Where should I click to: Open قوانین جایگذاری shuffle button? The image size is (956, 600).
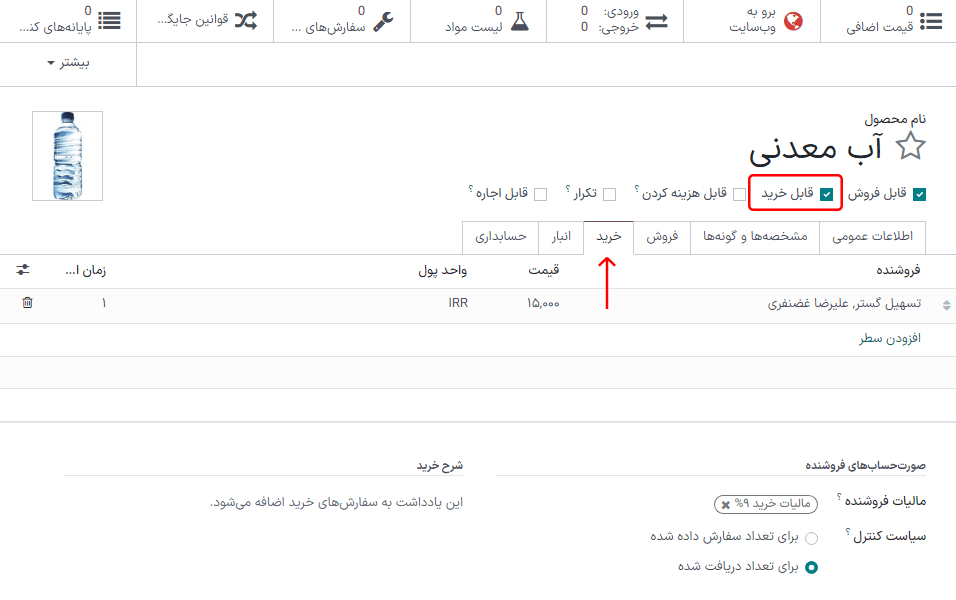pos(205,21)
